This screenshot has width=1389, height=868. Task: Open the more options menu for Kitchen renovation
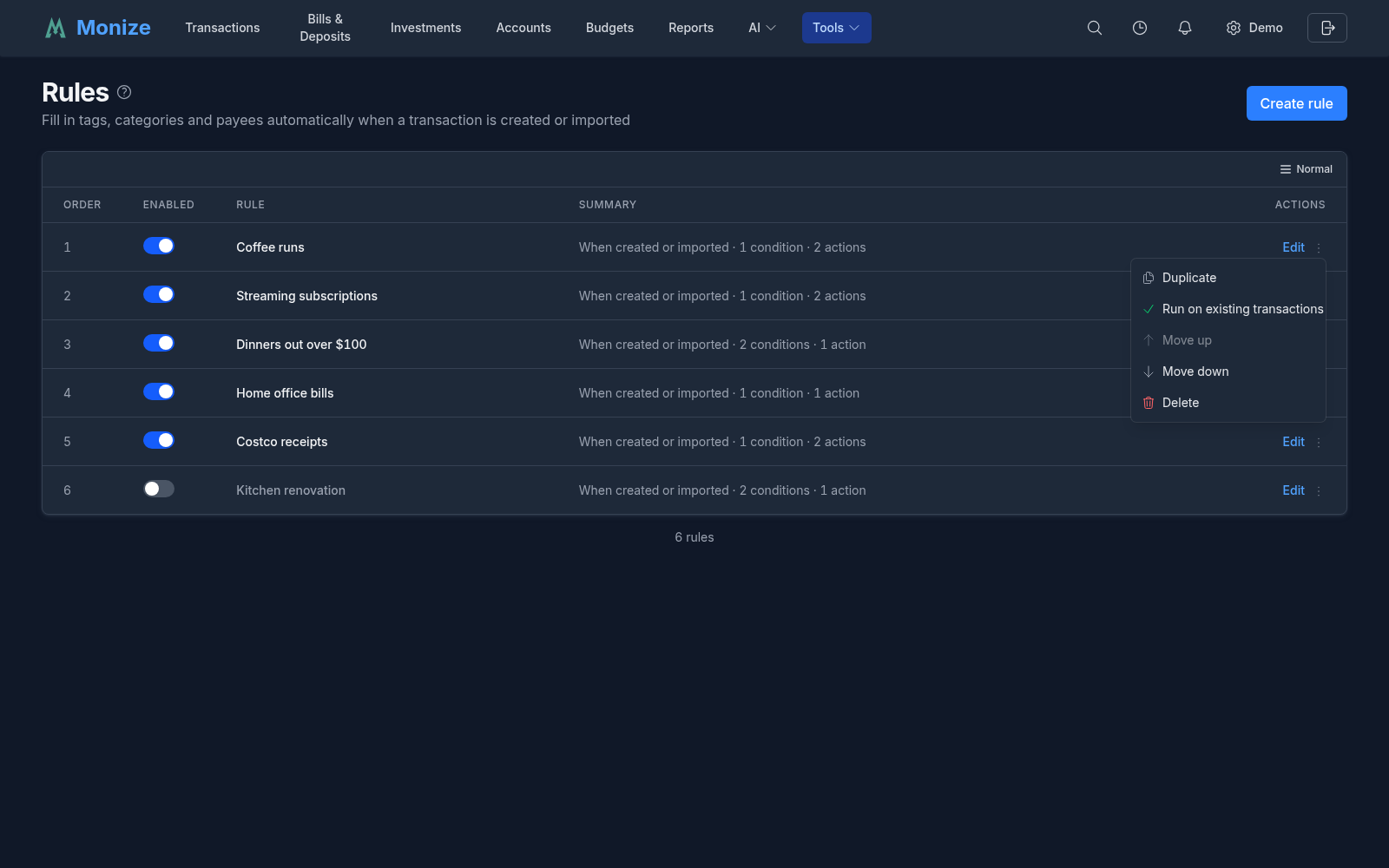(x=1319, y=490)
